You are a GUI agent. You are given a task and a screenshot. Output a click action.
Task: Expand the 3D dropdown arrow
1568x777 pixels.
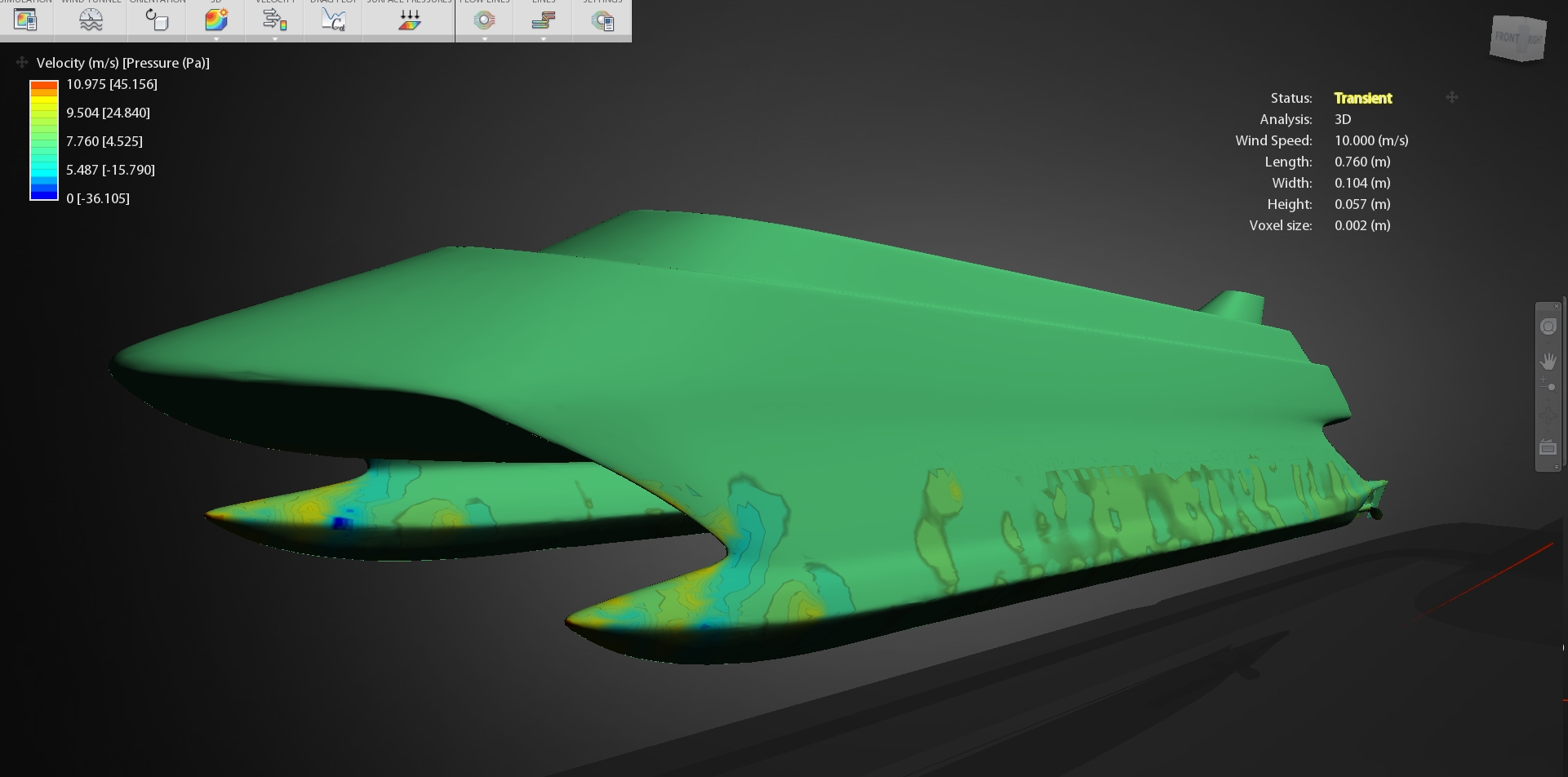coord(216,38)
